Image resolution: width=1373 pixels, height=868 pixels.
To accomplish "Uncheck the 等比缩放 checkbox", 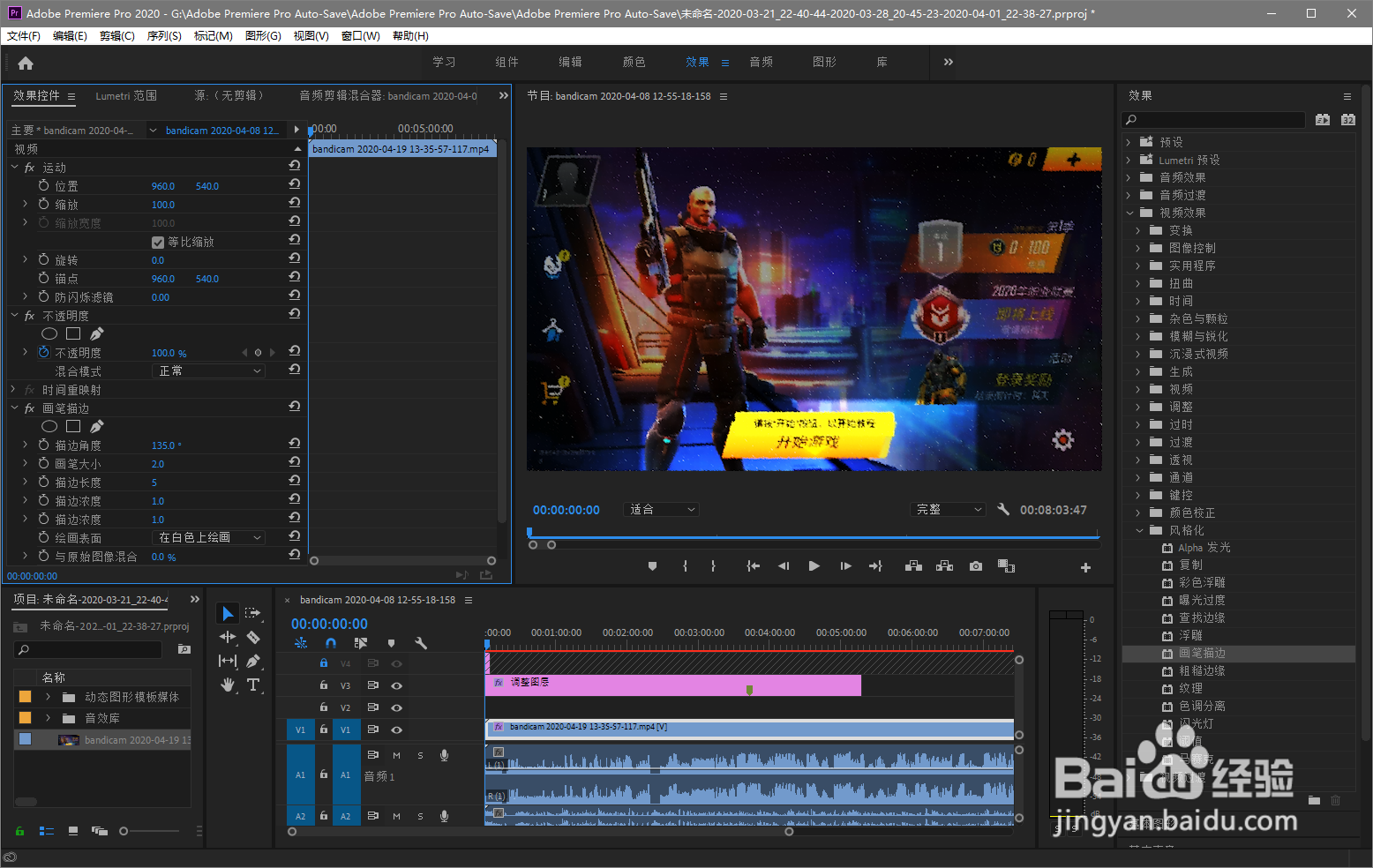I will [x=158, y=243].
